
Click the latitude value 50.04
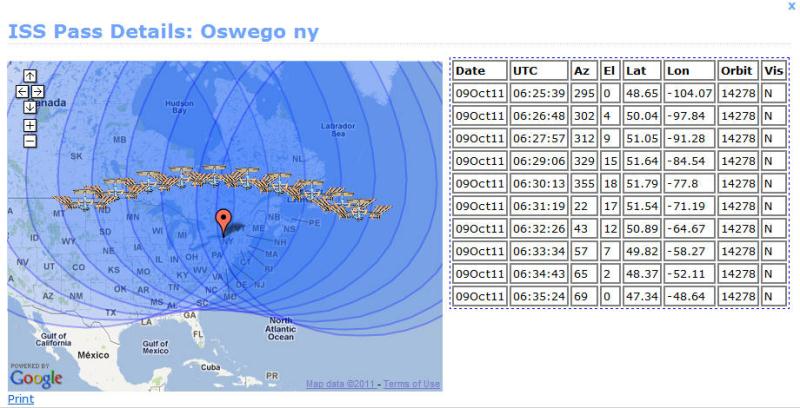[642, 116]
